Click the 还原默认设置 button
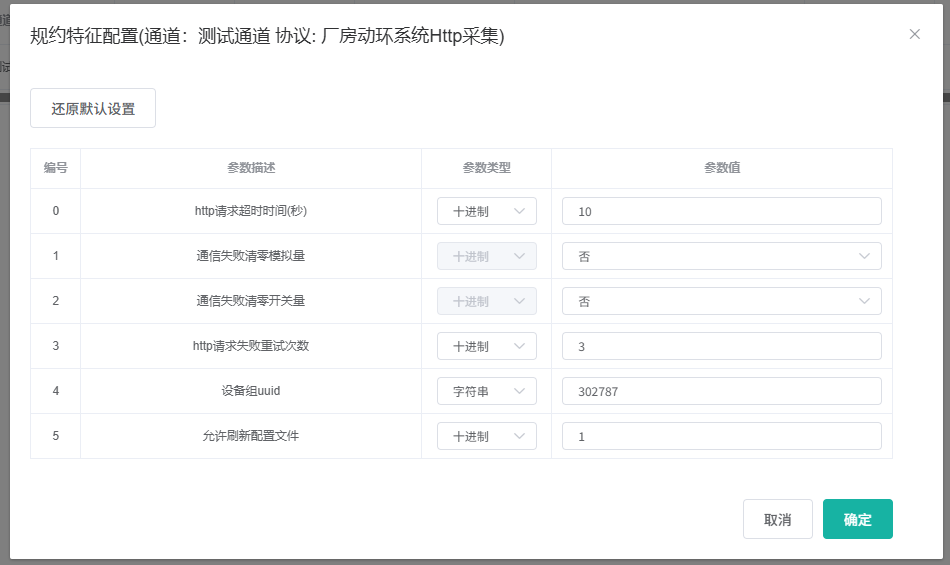950x565 pixels. click(x=93, y=109)
